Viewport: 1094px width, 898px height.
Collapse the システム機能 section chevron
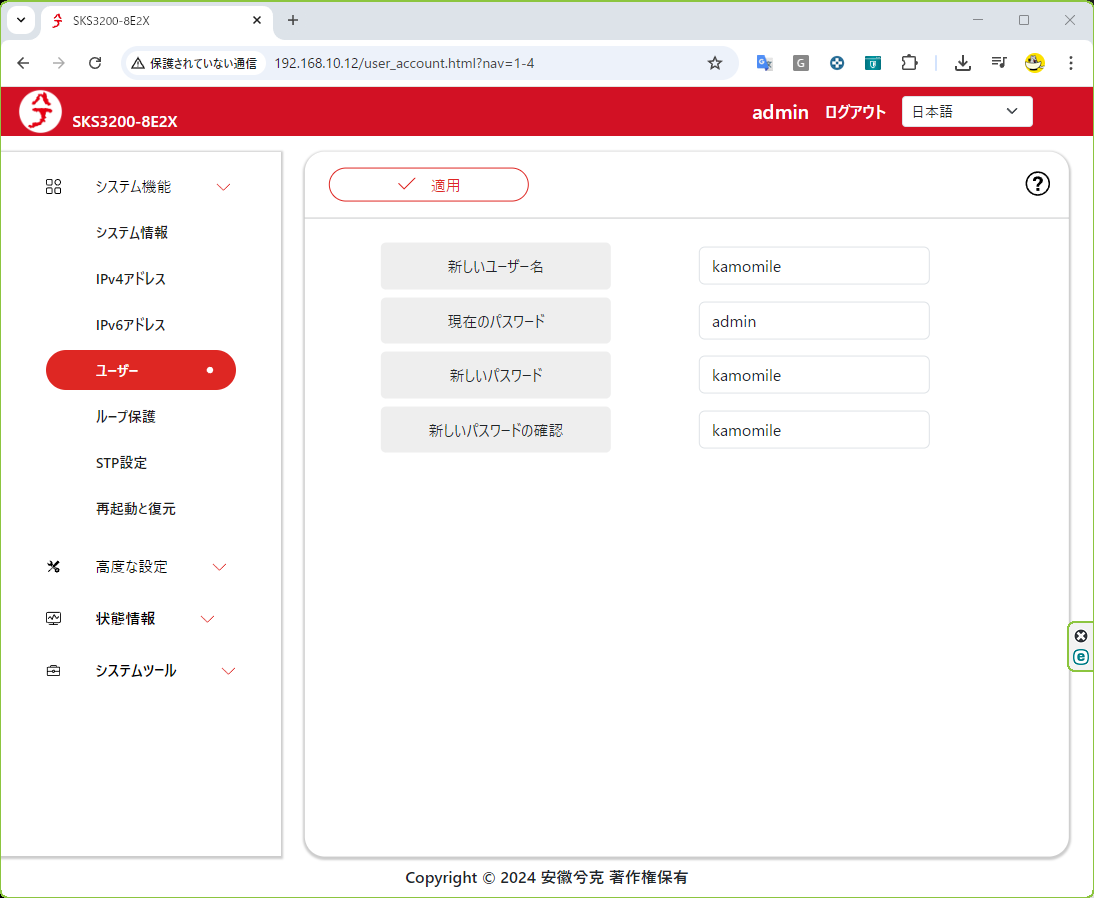(x=223, y=187)
